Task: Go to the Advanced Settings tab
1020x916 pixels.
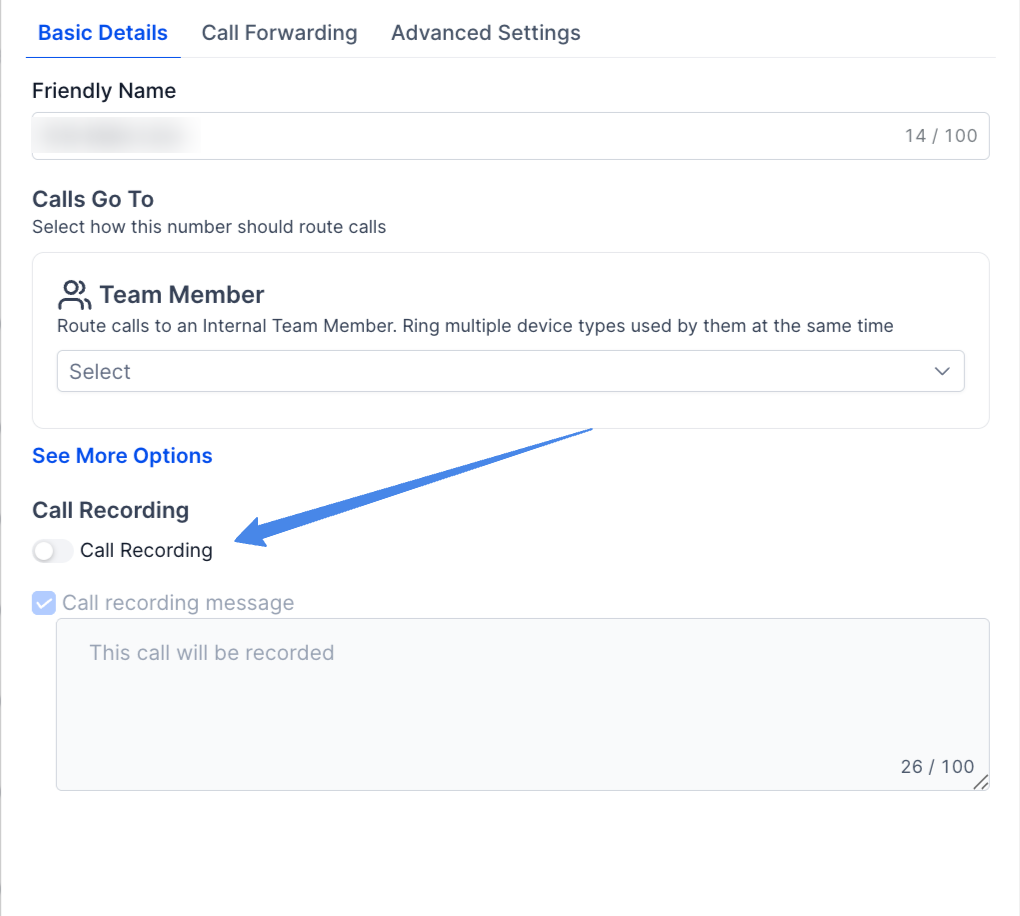Action: 486,33
